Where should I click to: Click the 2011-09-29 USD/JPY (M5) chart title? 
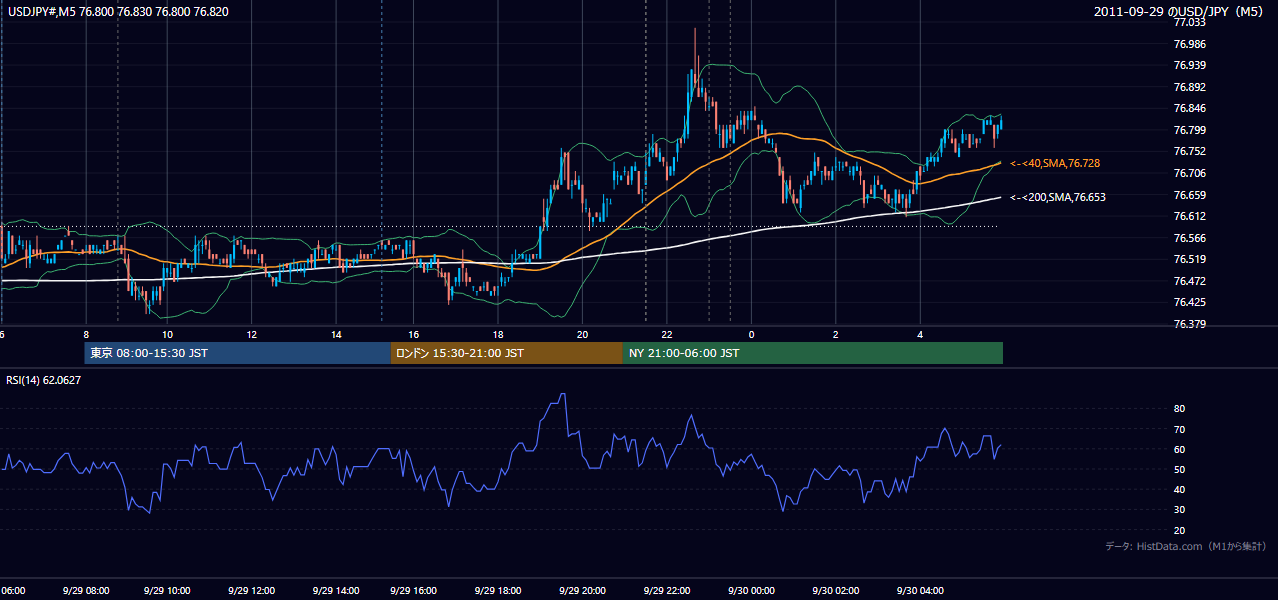(x=1180, y=11)
